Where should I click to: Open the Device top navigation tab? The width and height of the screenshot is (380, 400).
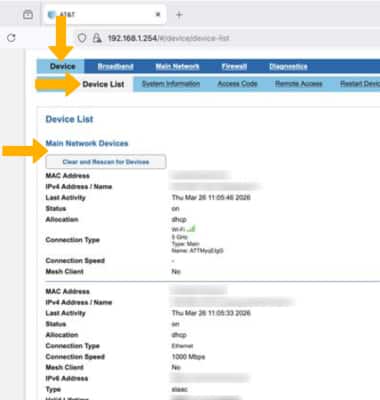click(62, 66)
